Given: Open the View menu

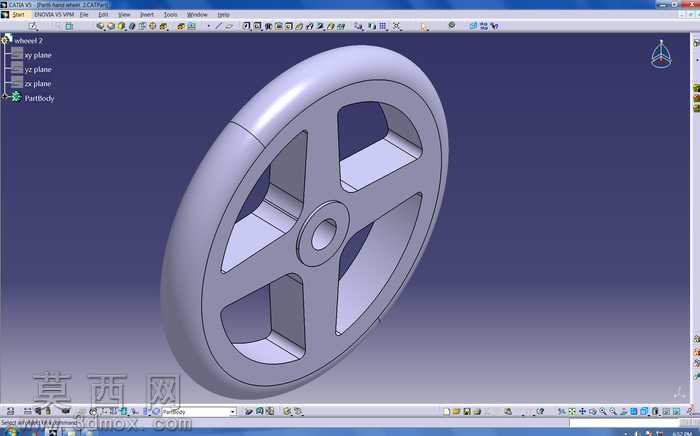Looking at the screenshot, I should [124, 15].
